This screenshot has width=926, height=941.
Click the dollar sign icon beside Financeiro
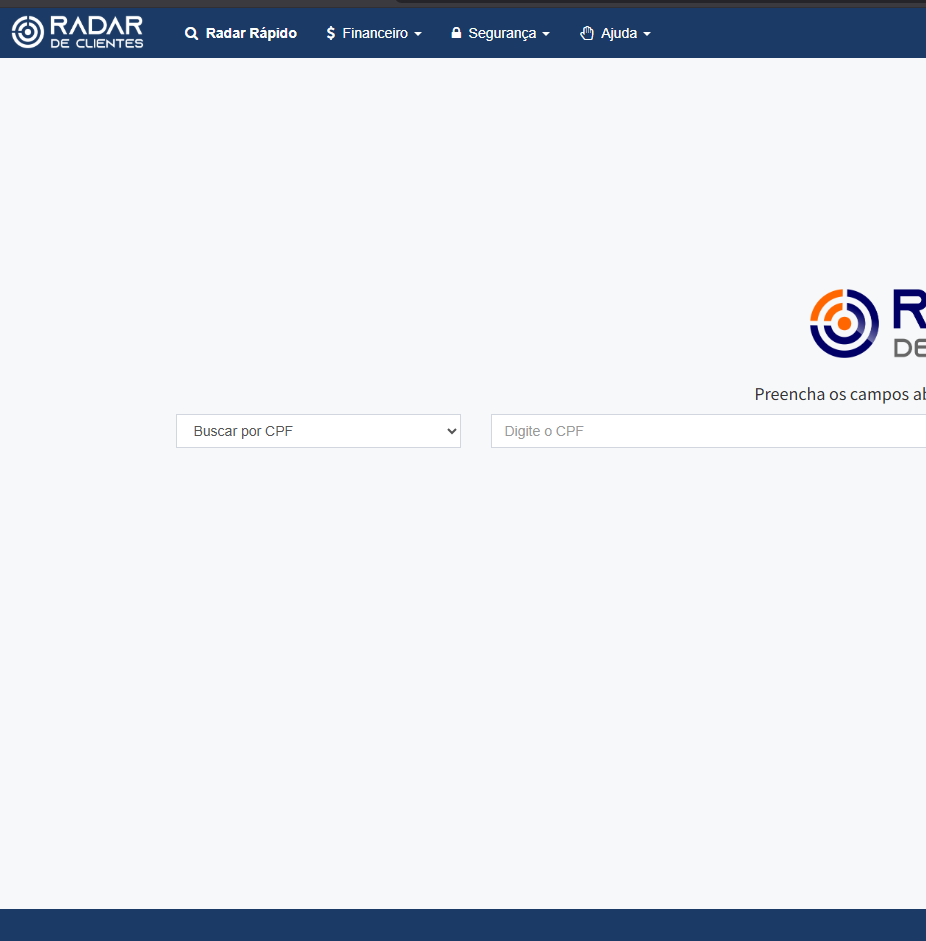point(330,33)
